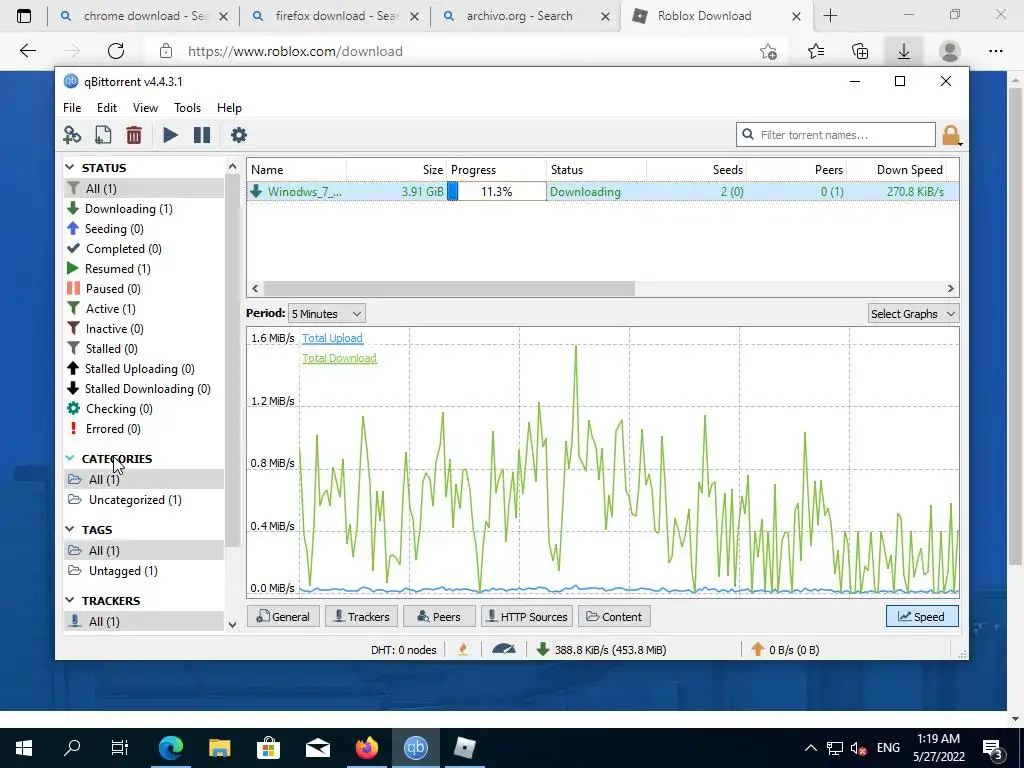
Task: Click the Filter torrent names search field
Action: pos(836,135)
